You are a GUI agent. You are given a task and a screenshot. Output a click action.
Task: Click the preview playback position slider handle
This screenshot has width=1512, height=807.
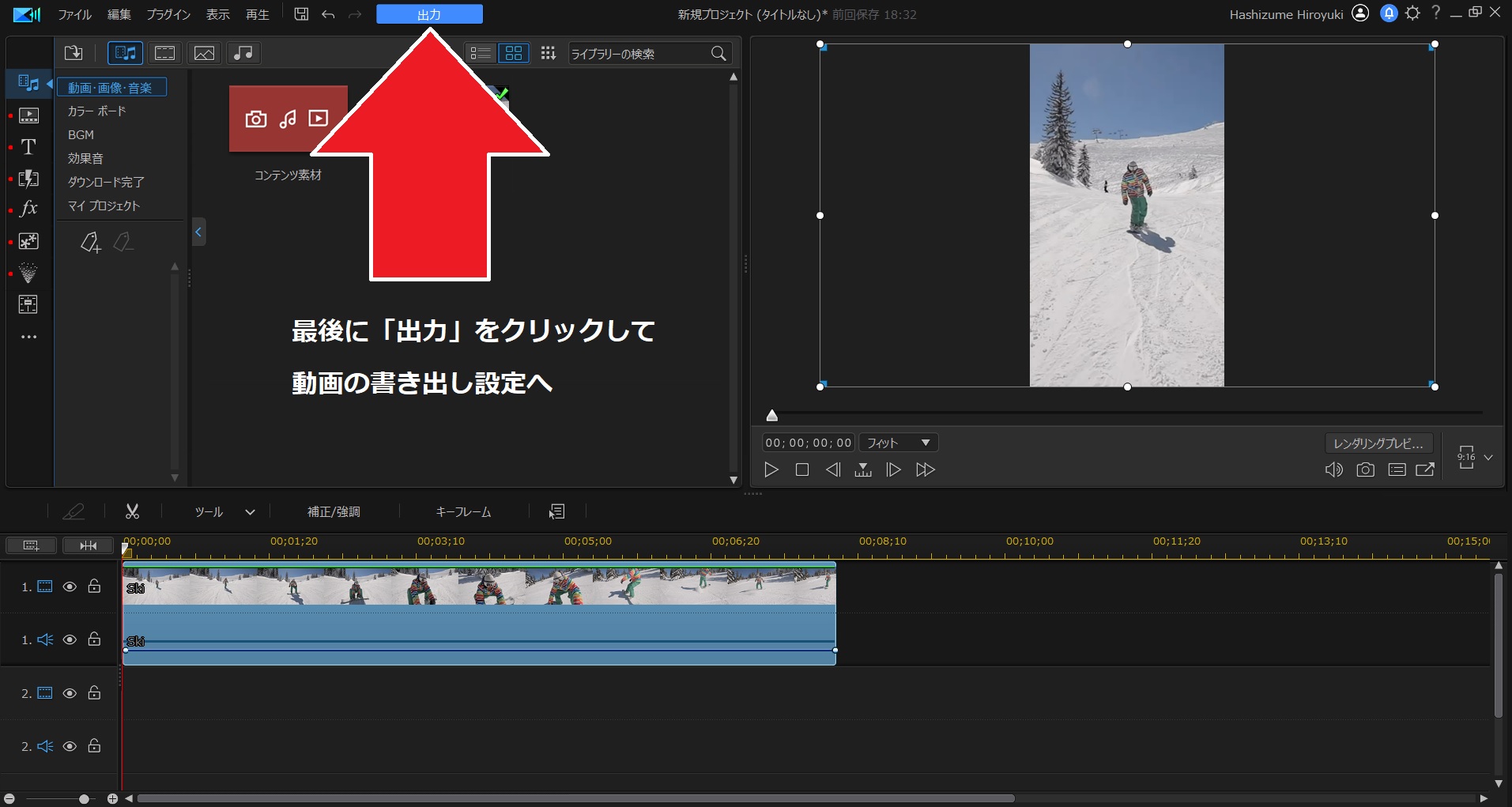click(772, 416)
